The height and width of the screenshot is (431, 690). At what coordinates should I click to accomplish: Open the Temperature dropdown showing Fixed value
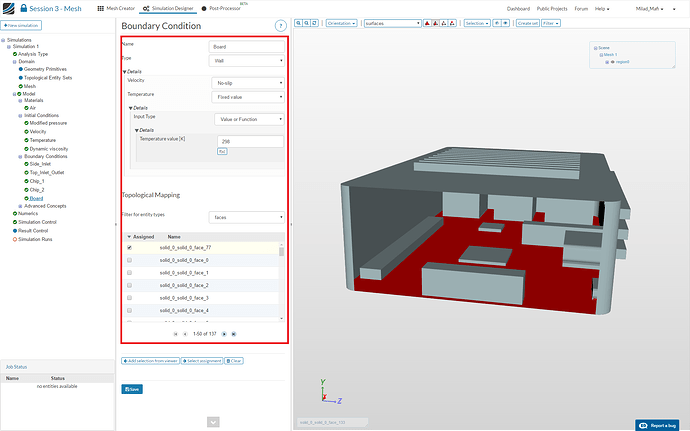tap(246, 97)
